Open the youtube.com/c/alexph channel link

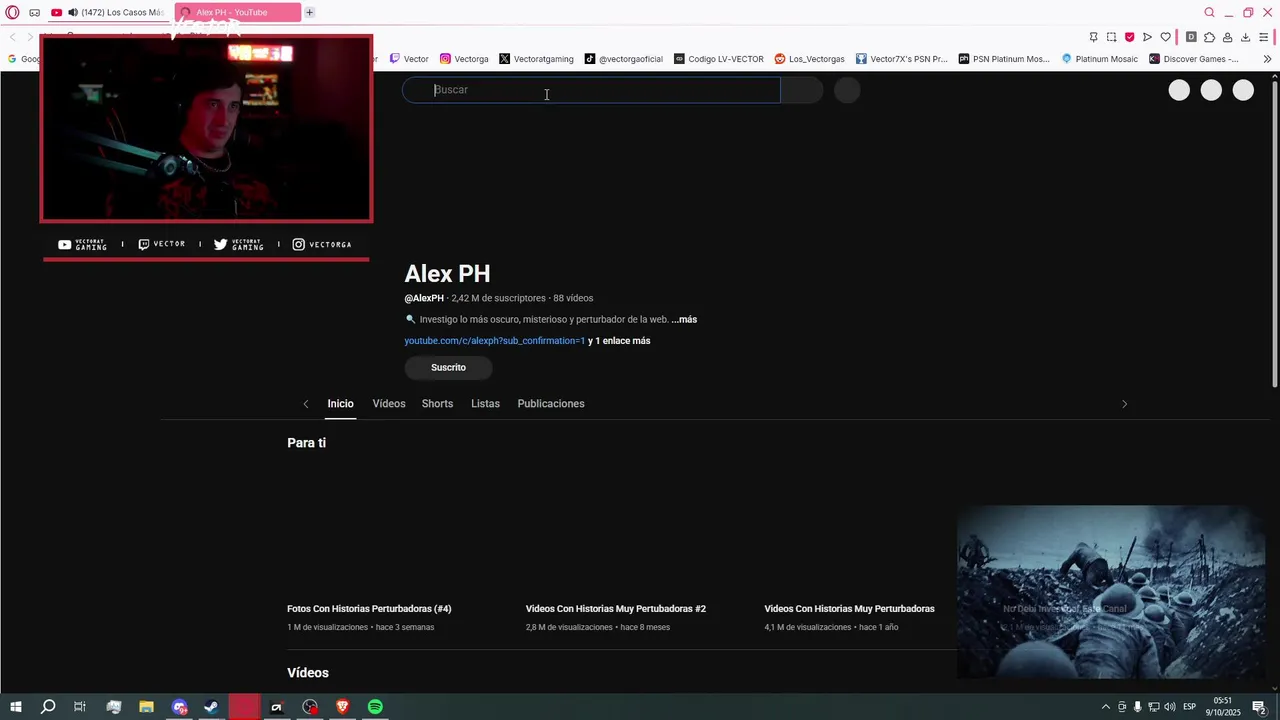coord(495,341)
